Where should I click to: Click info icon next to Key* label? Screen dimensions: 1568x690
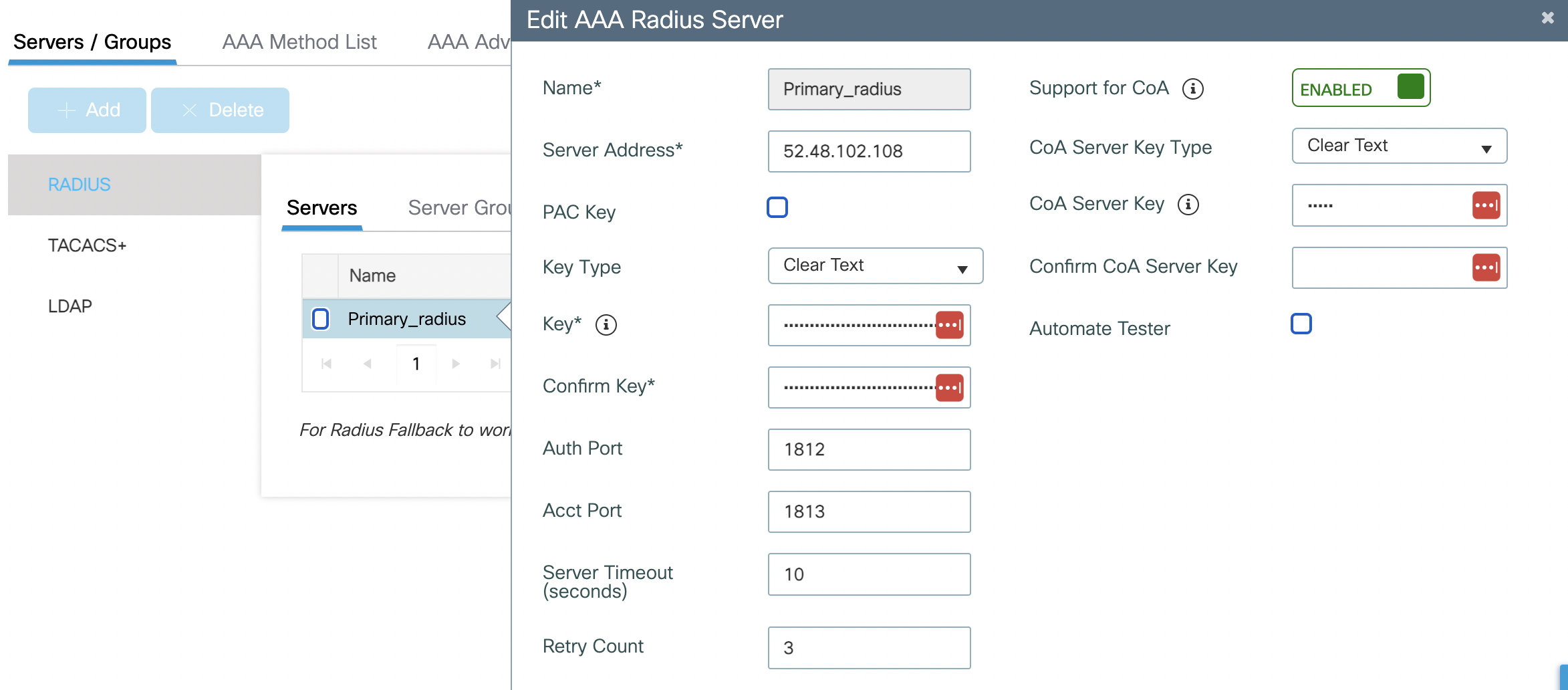click(x=606, y=325)
